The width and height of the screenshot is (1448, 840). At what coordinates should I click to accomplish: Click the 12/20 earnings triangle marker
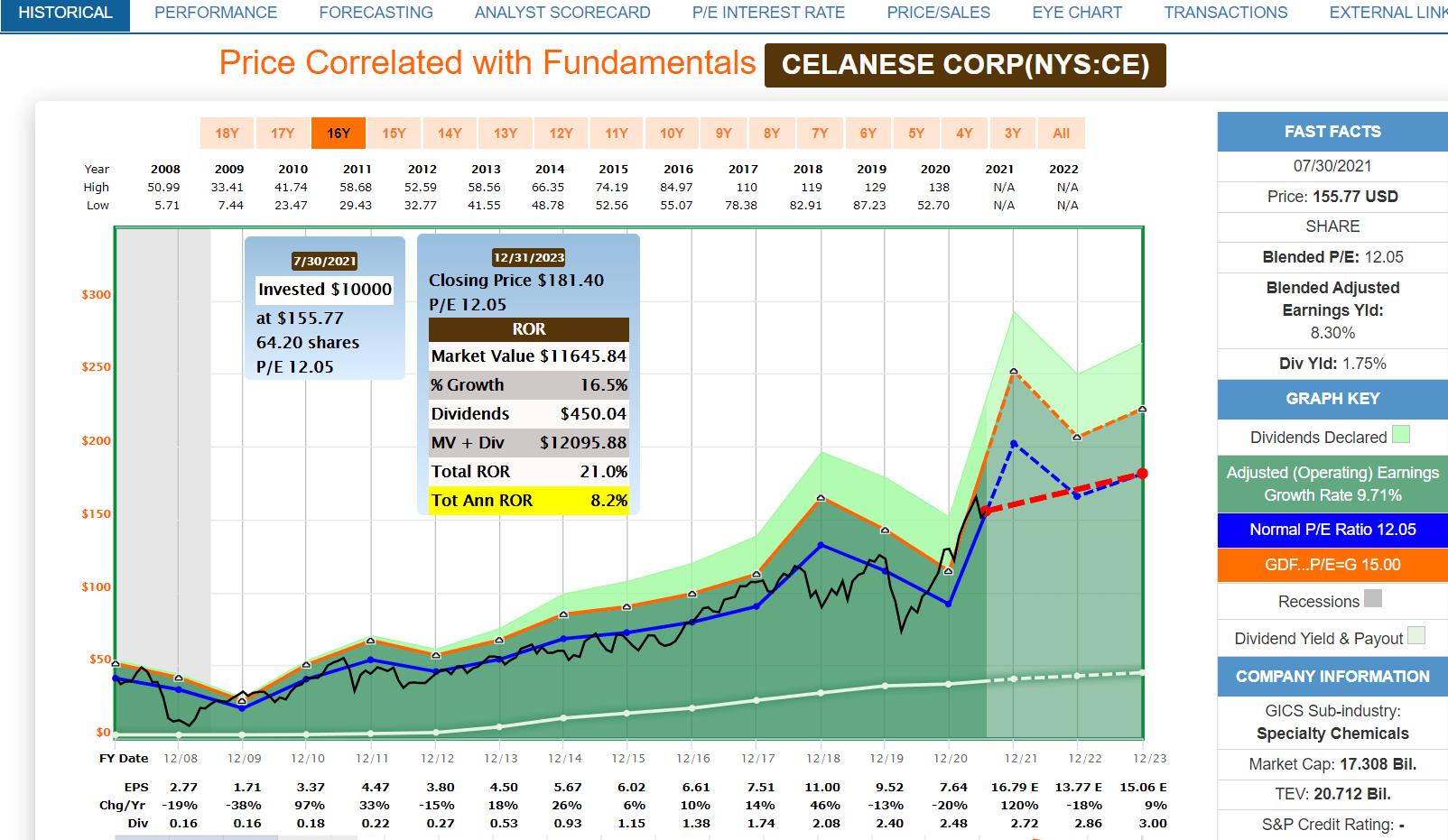[x=949, y=571]
